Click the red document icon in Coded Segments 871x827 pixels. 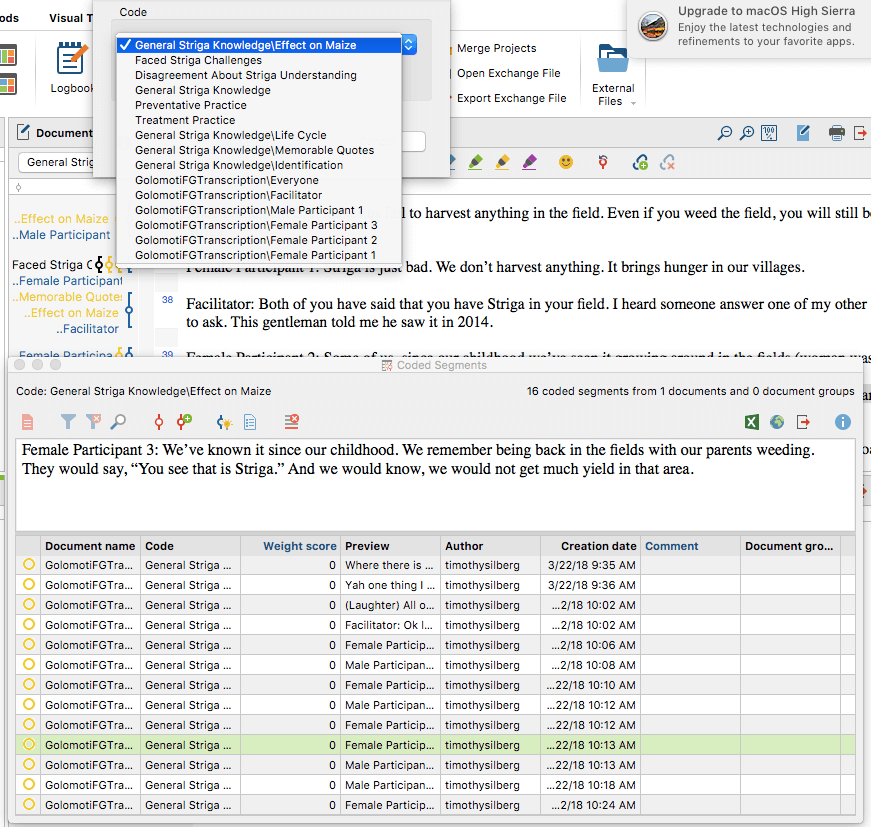click(x=27, y=422)
